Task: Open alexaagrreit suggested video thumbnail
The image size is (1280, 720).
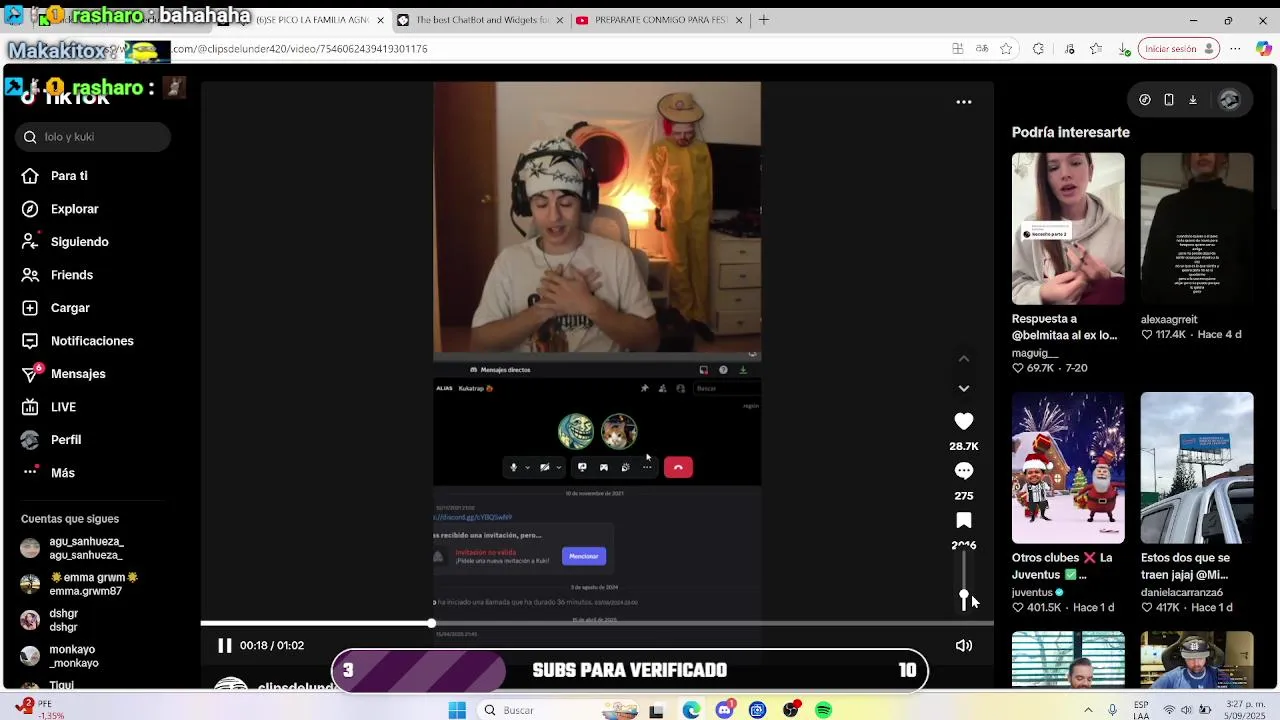Action: point(1197,229)
